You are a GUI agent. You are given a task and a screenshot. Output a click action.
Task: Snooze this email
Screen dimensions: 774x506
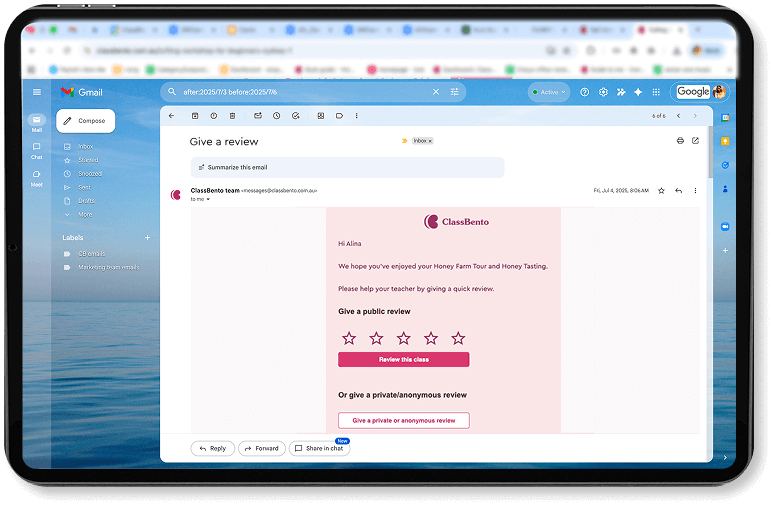tap(276, 116)
